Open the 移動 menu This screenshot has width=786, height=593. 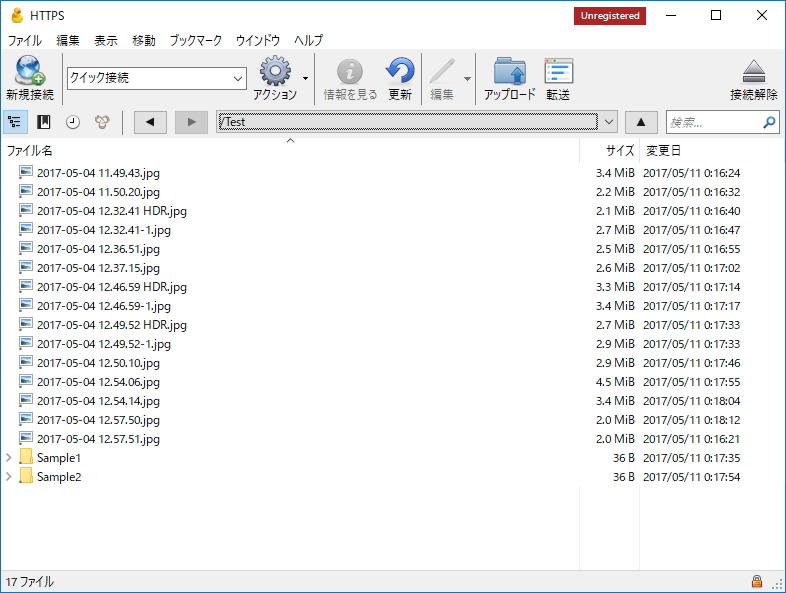(144, 41)
